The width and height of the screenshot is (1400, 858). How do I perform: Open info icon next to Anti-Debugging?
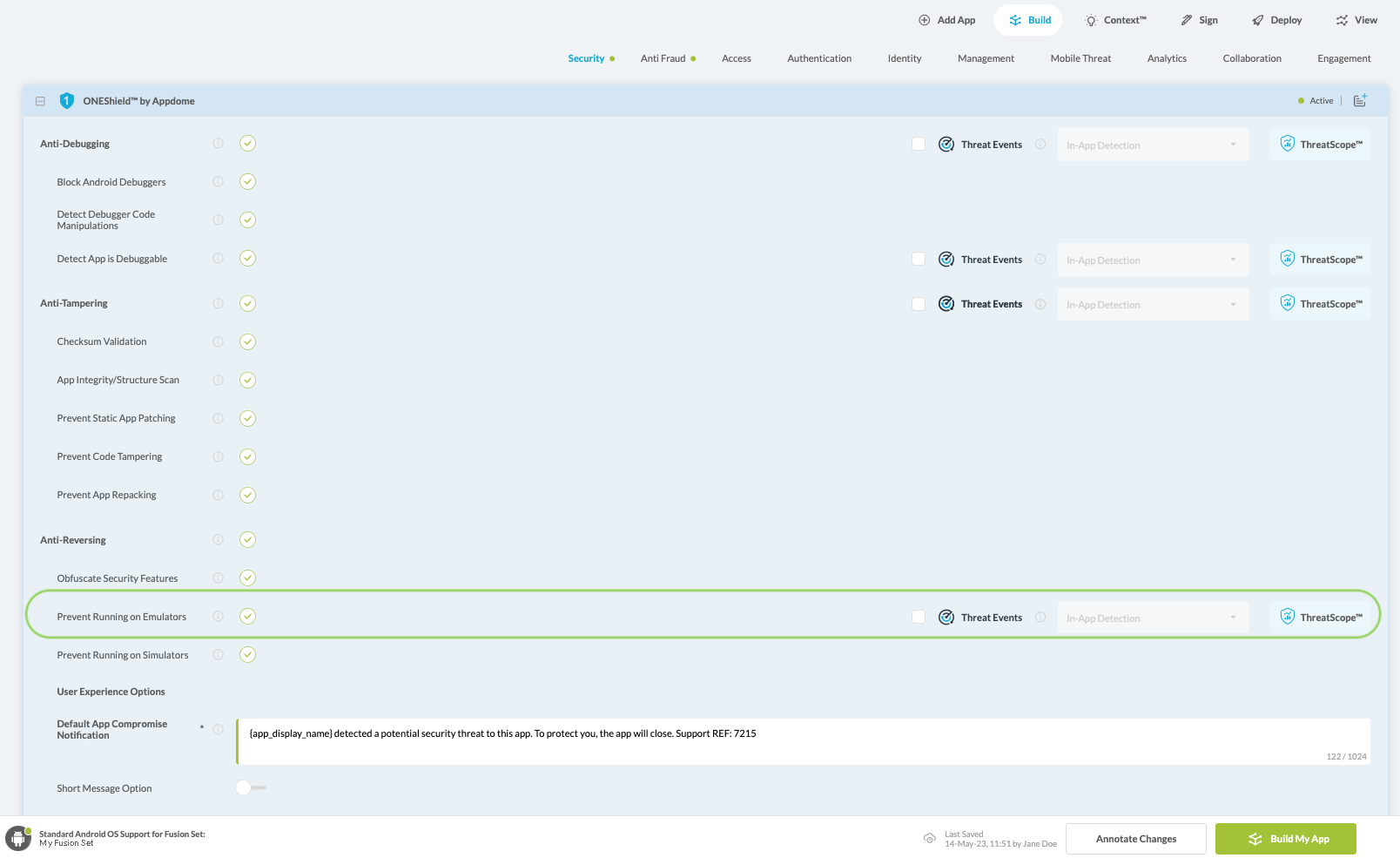(x=219, y=144)
